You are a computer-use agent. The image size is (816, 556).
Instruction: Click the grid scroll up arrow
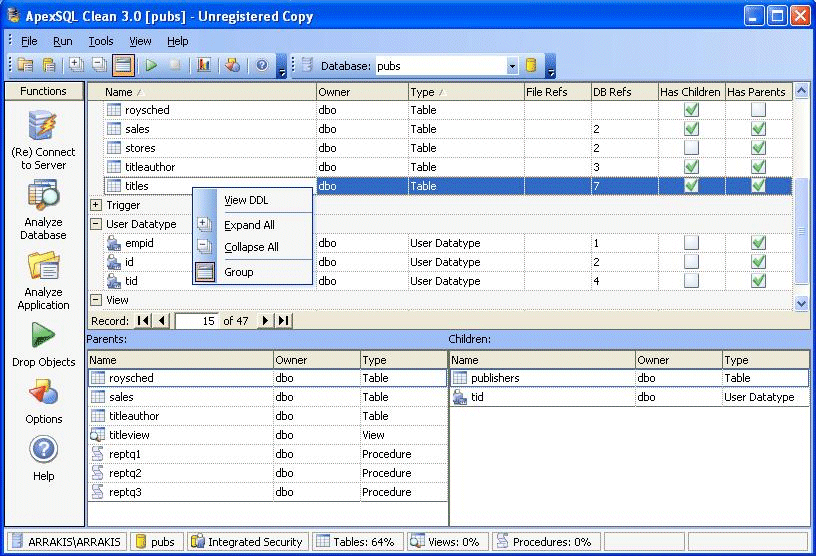point(801,91)
